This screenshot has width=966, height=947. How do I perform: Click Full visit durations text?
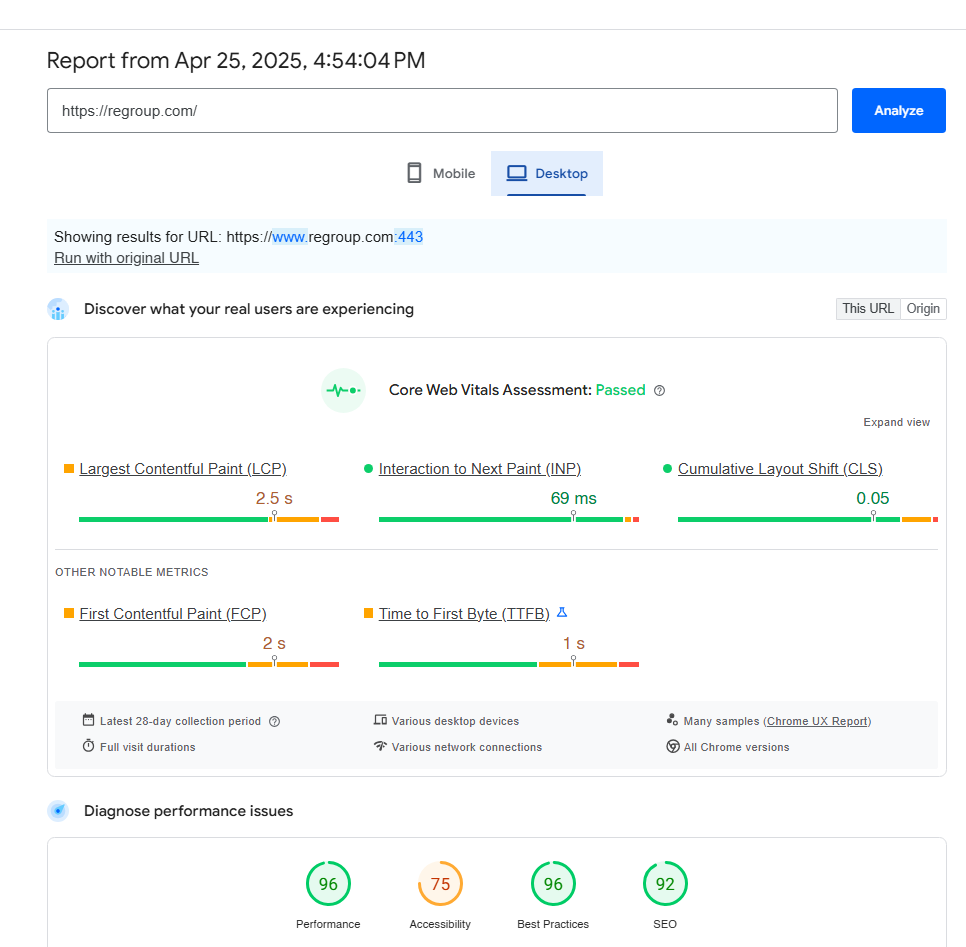[147, 747]
